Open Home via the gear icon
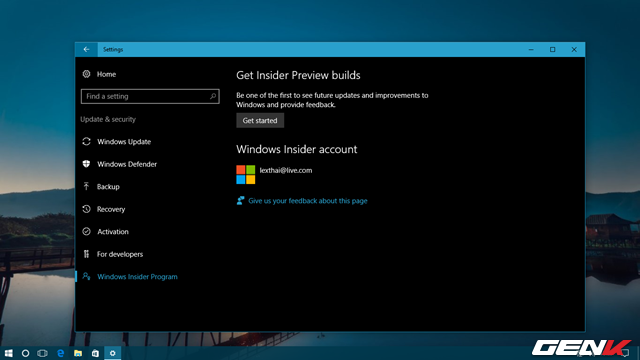The image size is (640, 360). tap(86, 74)
